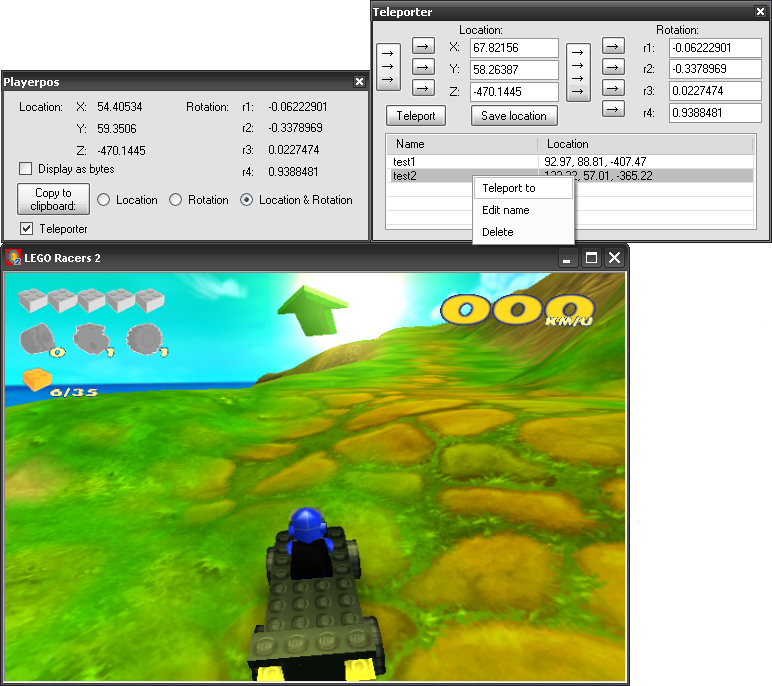Minimize the LEGO Racers 2 window
This screenshot has width=772, height=686.
tap(567, 258)
